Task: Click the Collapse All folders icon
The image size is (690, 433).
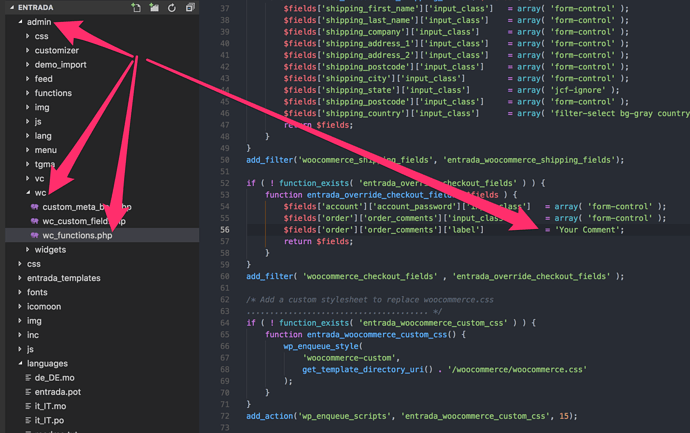Action: pos(190,7)
